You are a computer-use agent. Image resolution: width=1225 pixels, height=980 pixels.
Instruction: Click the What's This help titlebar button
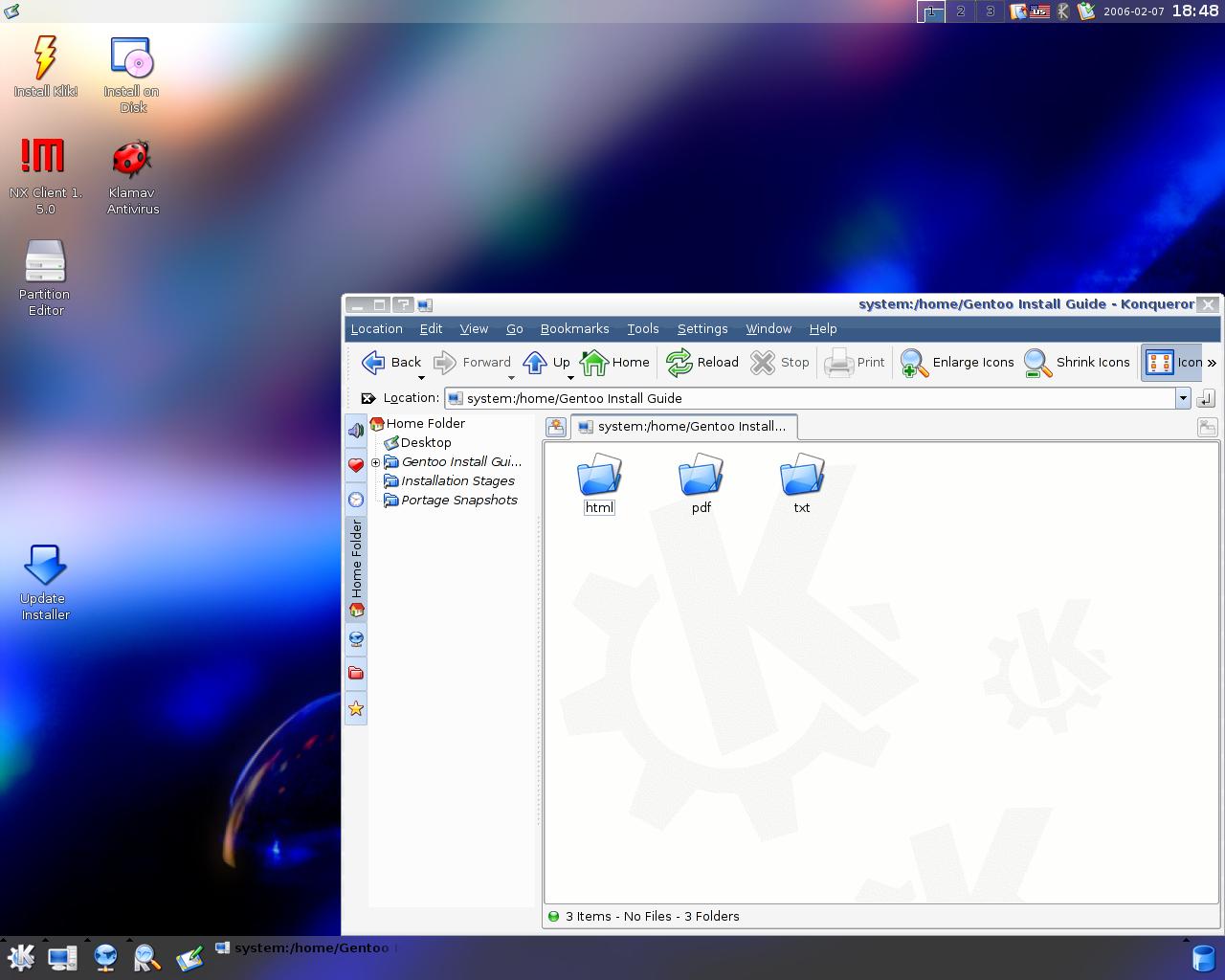403,305
